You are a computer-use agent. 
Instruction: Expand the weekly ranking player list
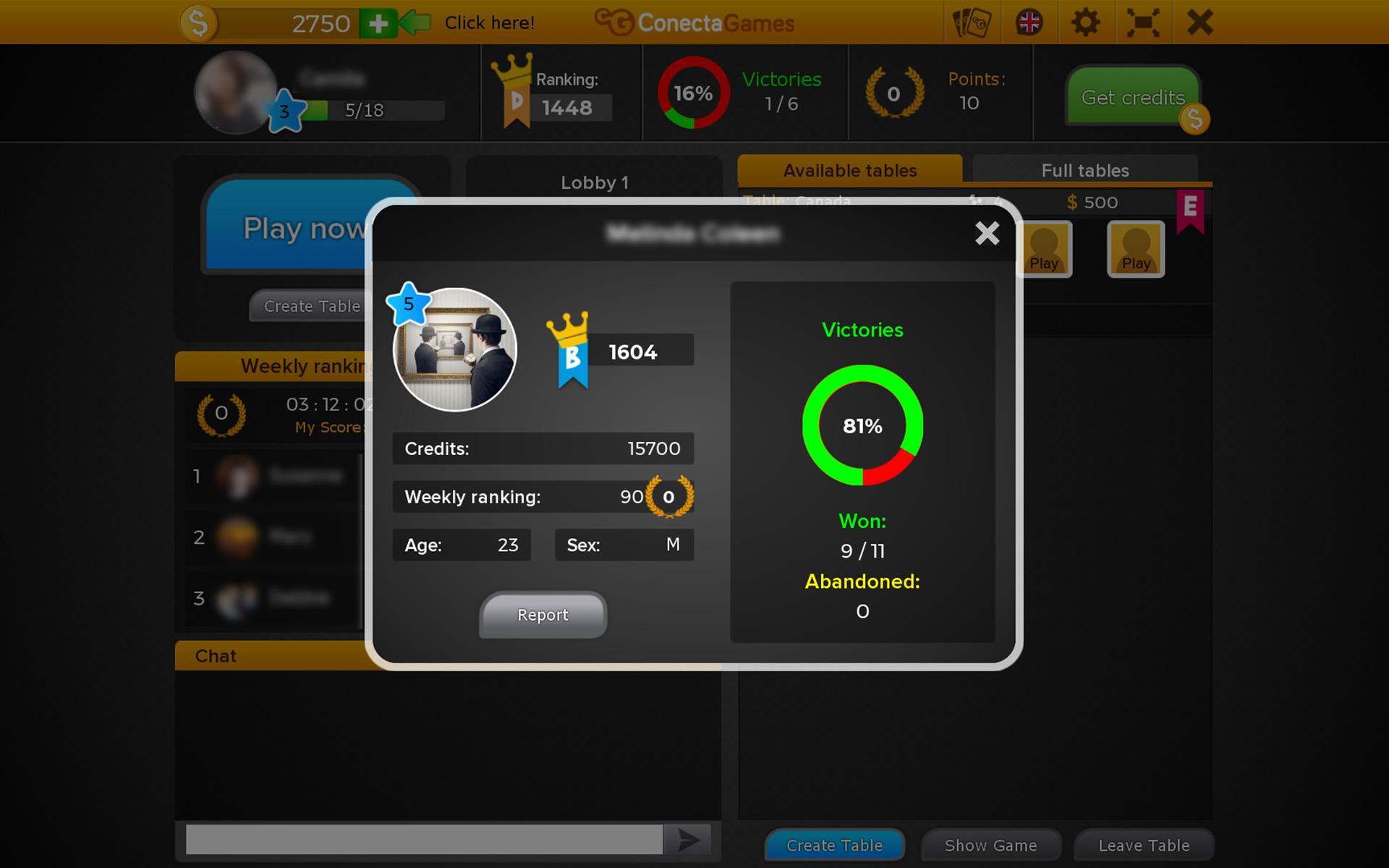point(311,364)
